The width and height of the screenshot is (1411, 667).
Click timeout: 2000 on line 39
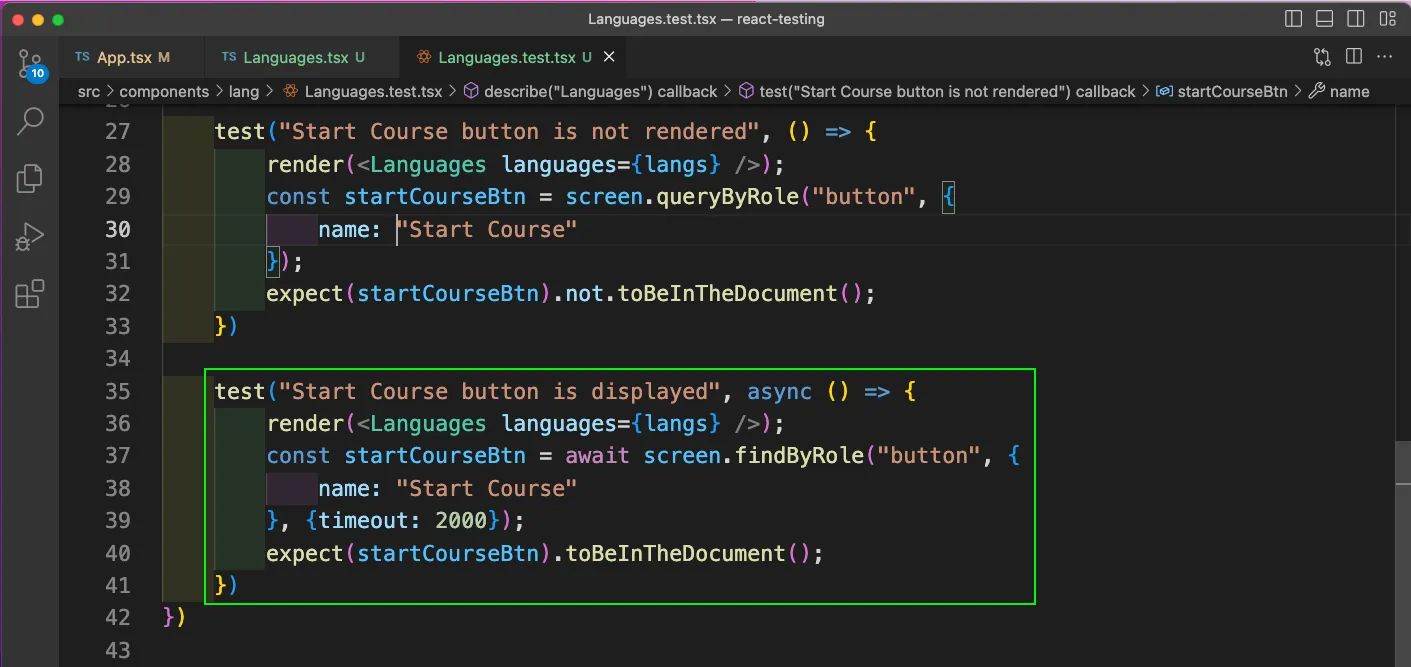click(x=403, y=521)
